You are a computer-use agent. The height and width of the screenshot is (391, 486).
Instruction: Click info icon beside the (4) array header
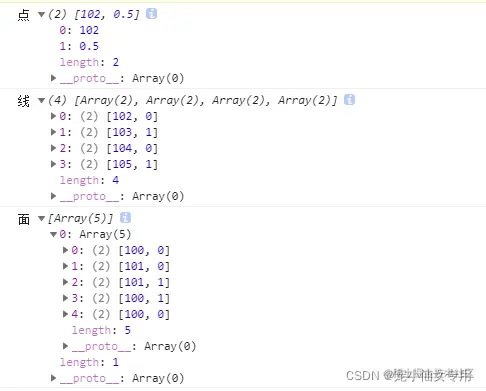[x=349, y=100]
